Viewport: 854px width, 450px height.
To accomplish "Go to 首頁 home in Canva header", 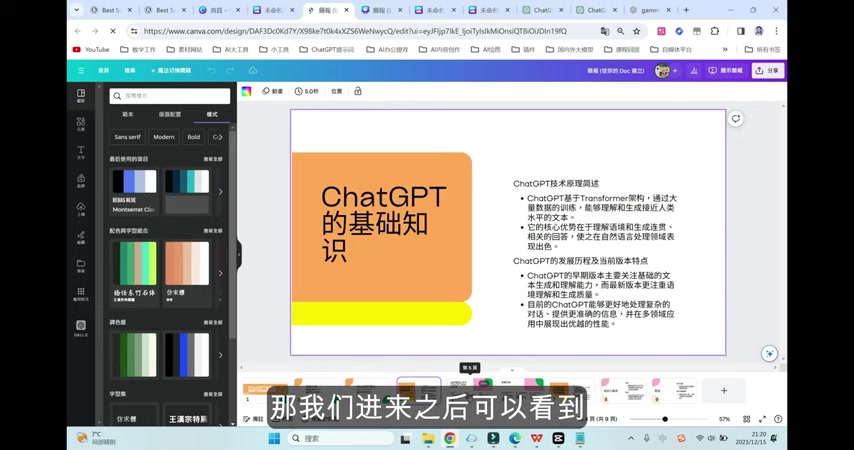I will (x=103, y=70).
